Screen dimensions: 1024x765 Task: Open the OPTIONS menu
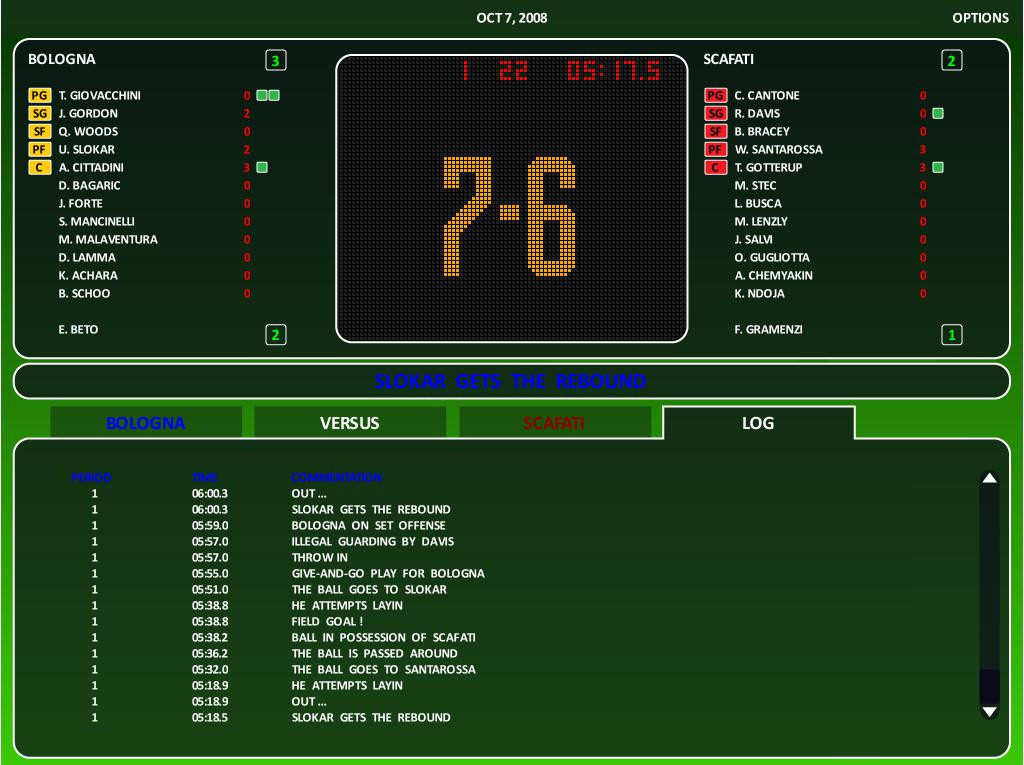[x=981, y=17]
